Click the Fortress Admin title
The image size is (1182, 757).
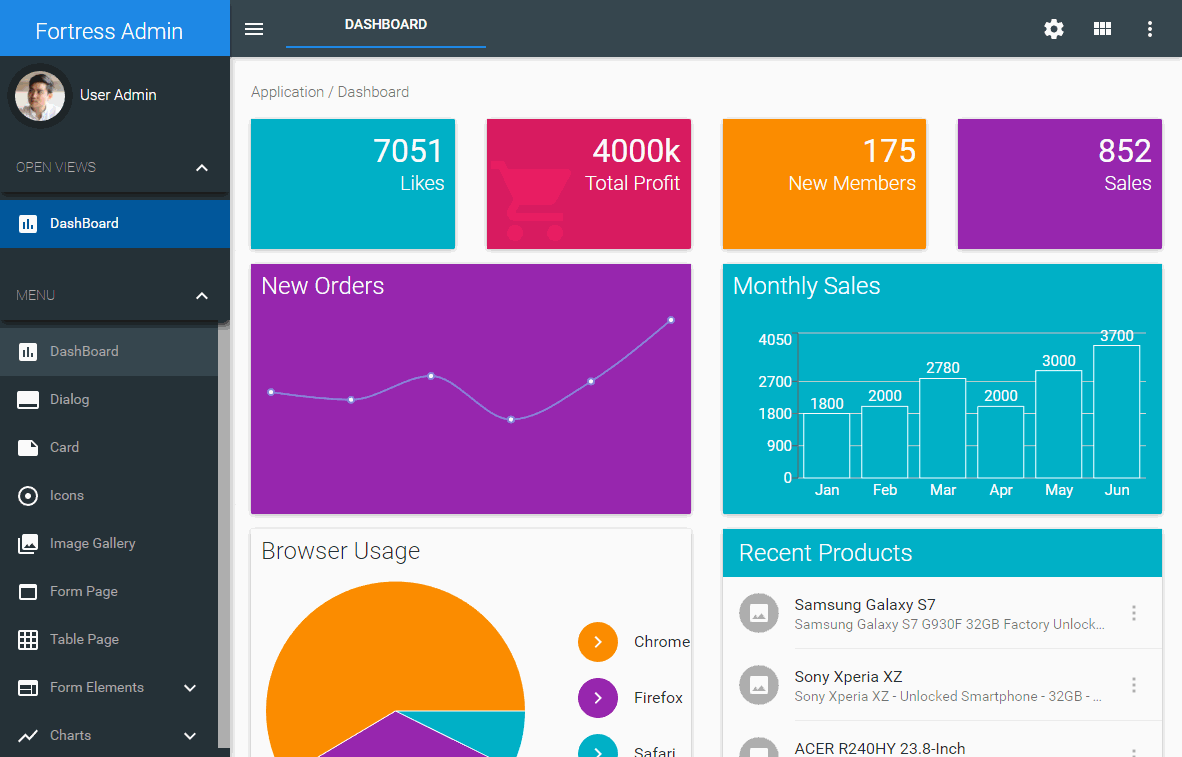click(x=109, y=31)
